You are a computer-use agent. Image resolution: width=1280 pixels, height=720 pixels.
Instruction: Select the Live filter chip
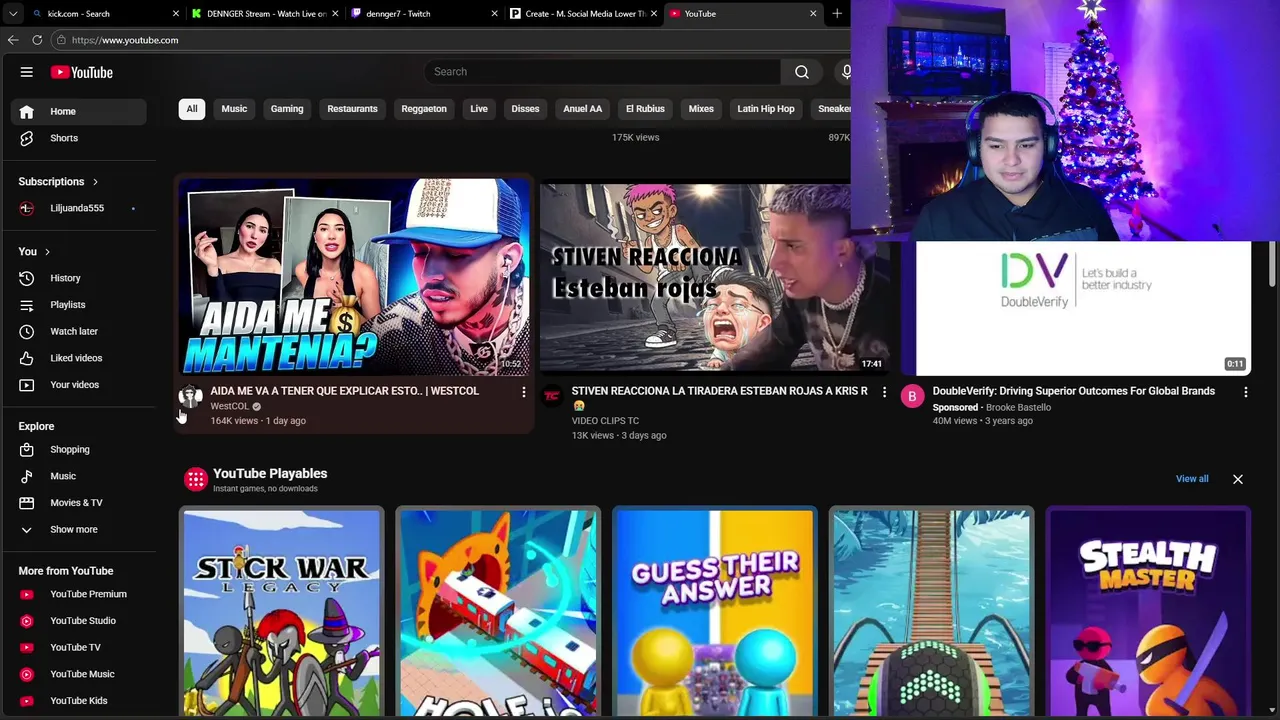pos(479,109)
